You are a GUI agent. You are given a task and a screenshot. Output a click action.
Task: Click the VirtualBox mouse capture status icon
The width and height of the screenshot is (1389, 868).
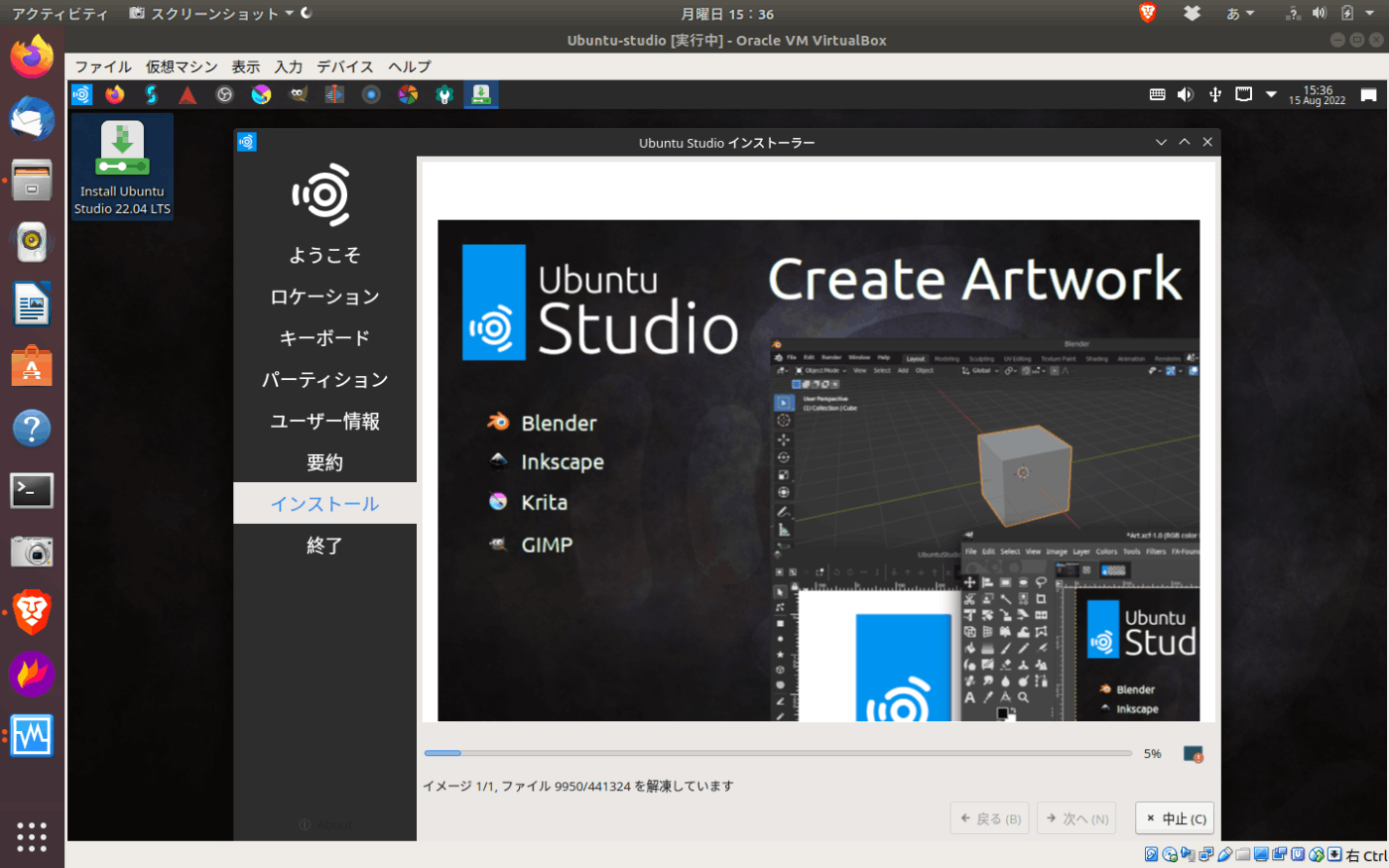1317,855
